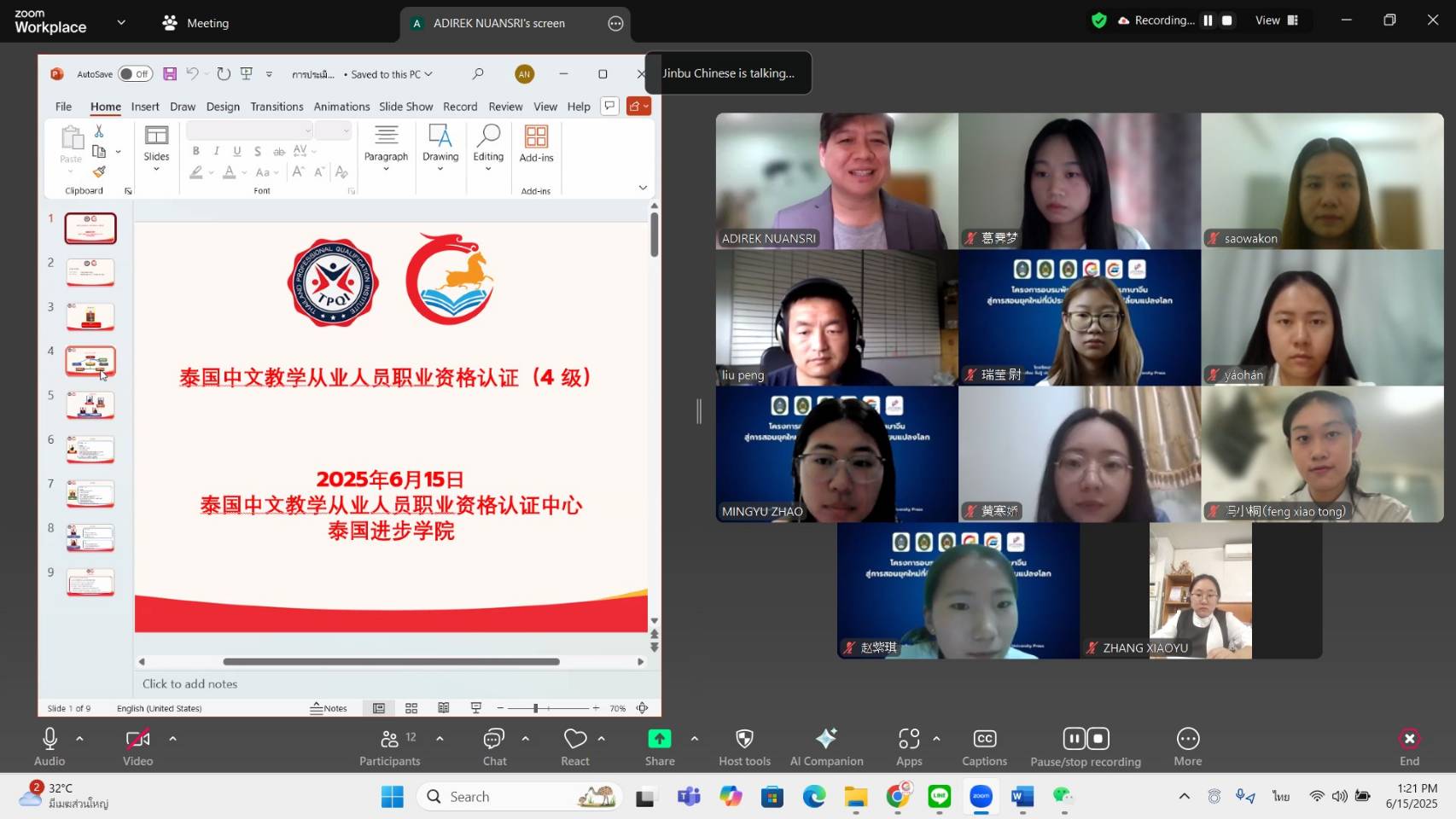Image resolution: width=1456 pixels, height=819 pixels.
Task: Open the ADIREK NUANSRI's screen tab
Action: pos(498,23)
